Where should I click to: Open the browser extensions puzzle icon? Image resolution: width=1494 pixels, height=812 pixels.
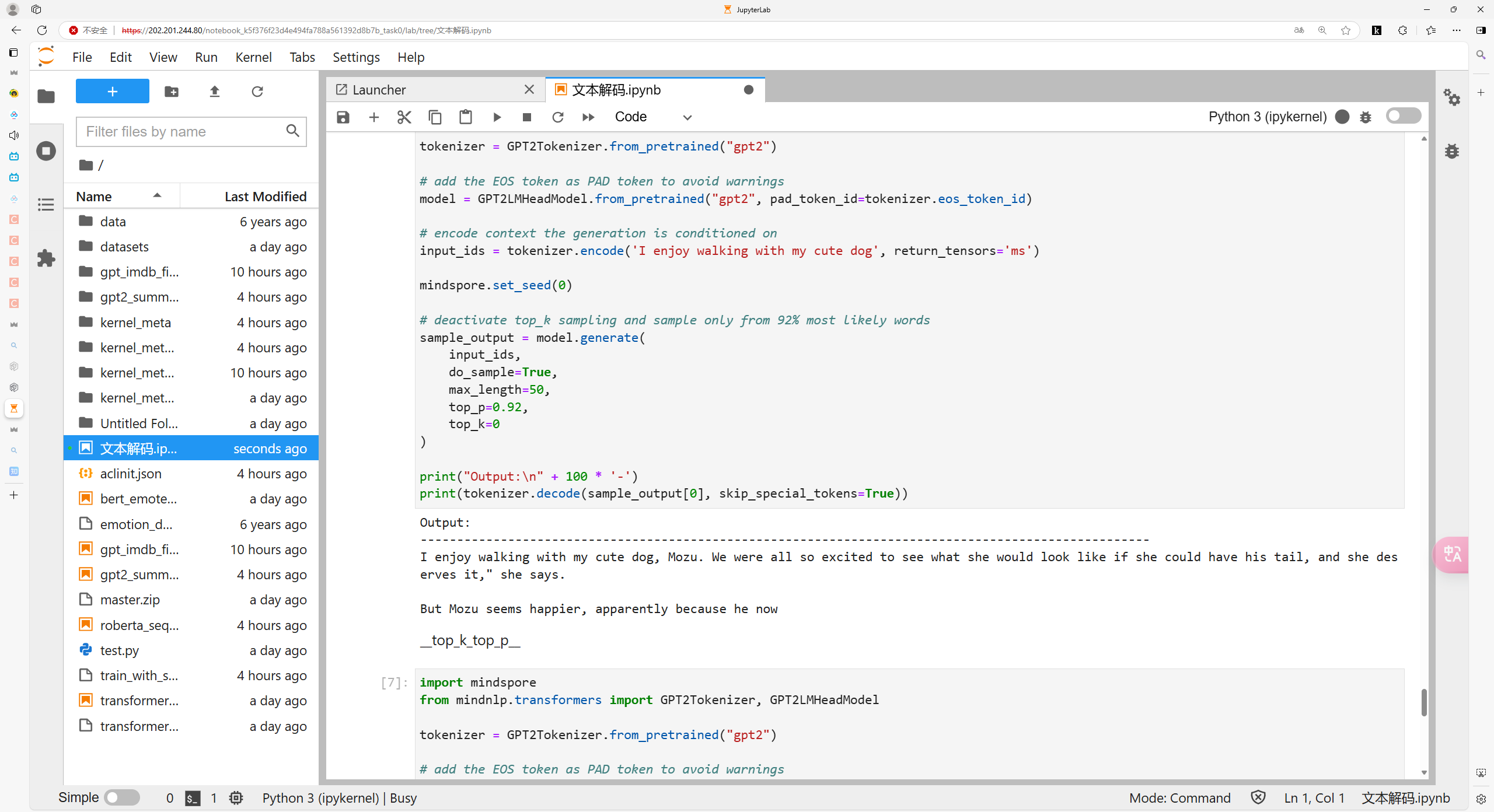(1403, 30)
